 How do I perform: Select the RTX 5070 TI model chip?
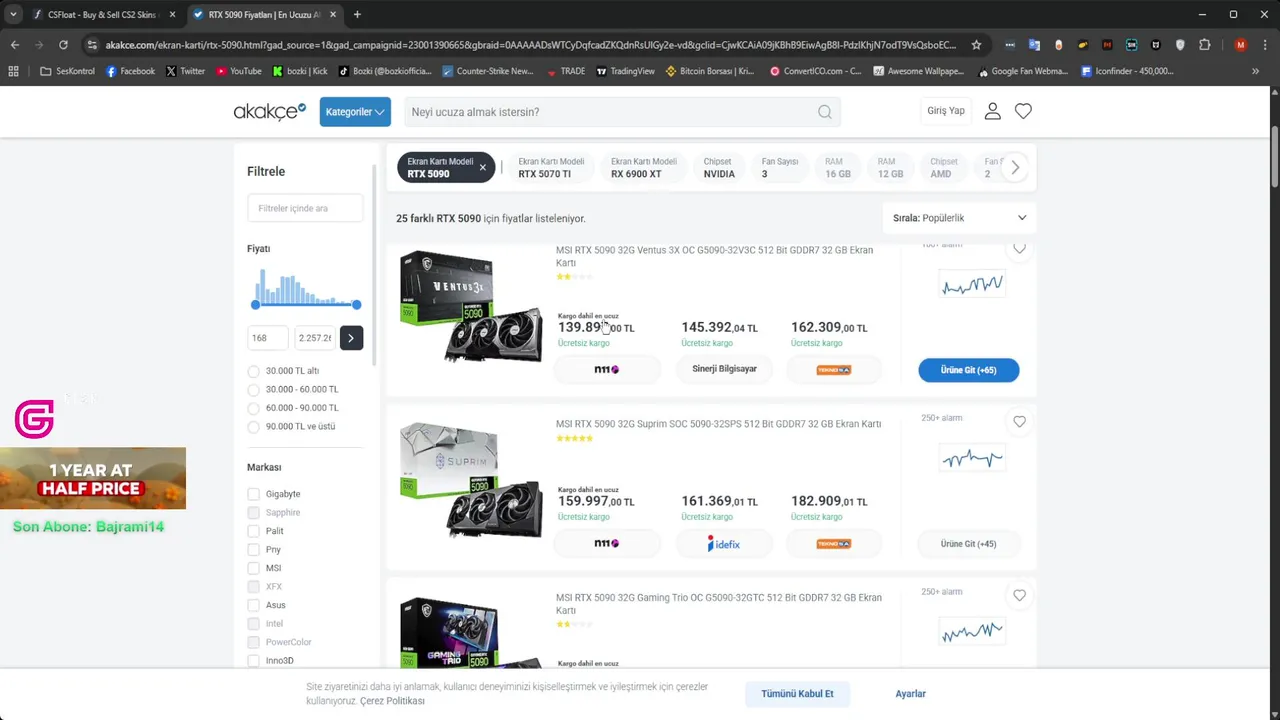click(x=551, y=168)
